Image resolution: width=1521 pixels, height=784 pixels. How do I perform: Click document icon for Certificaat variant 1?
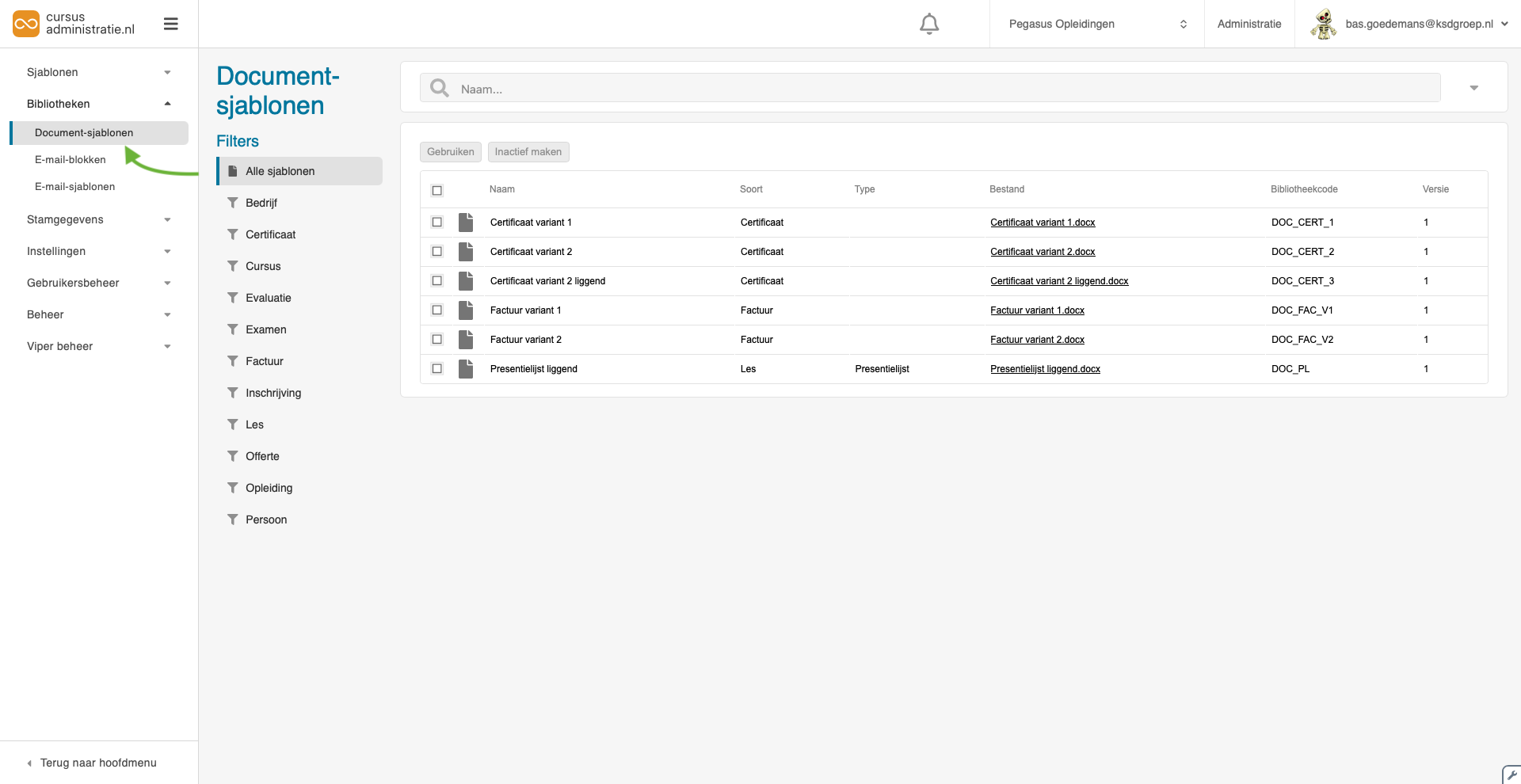466,223
